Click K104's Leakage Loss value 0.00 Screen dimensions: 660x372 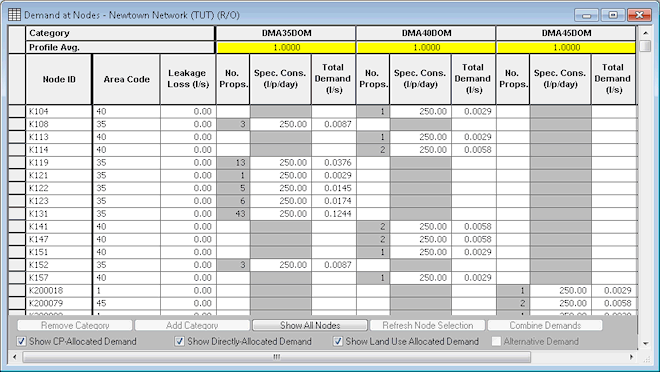click(x=188, y=112)
